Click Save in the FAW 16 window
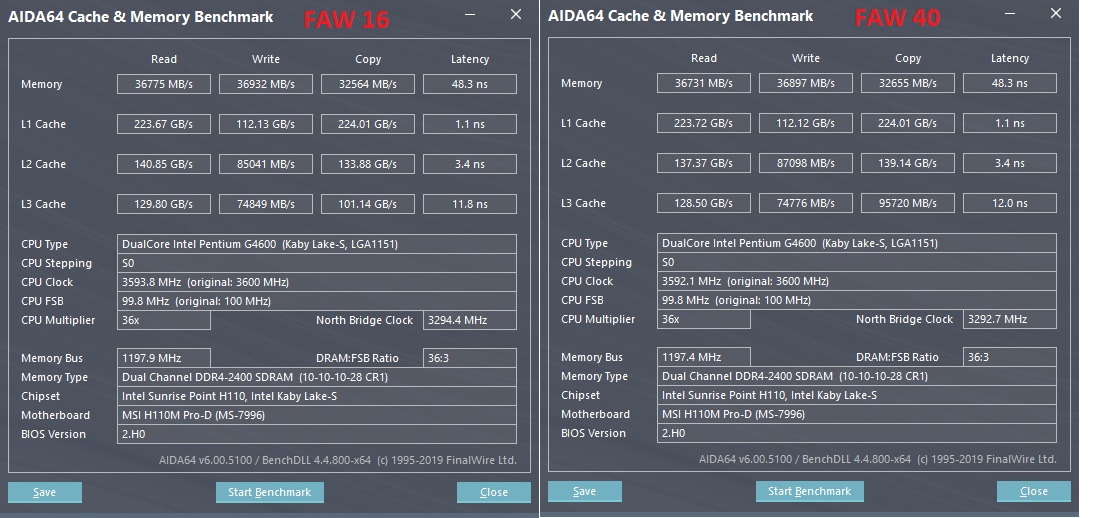 pos(45,492)
